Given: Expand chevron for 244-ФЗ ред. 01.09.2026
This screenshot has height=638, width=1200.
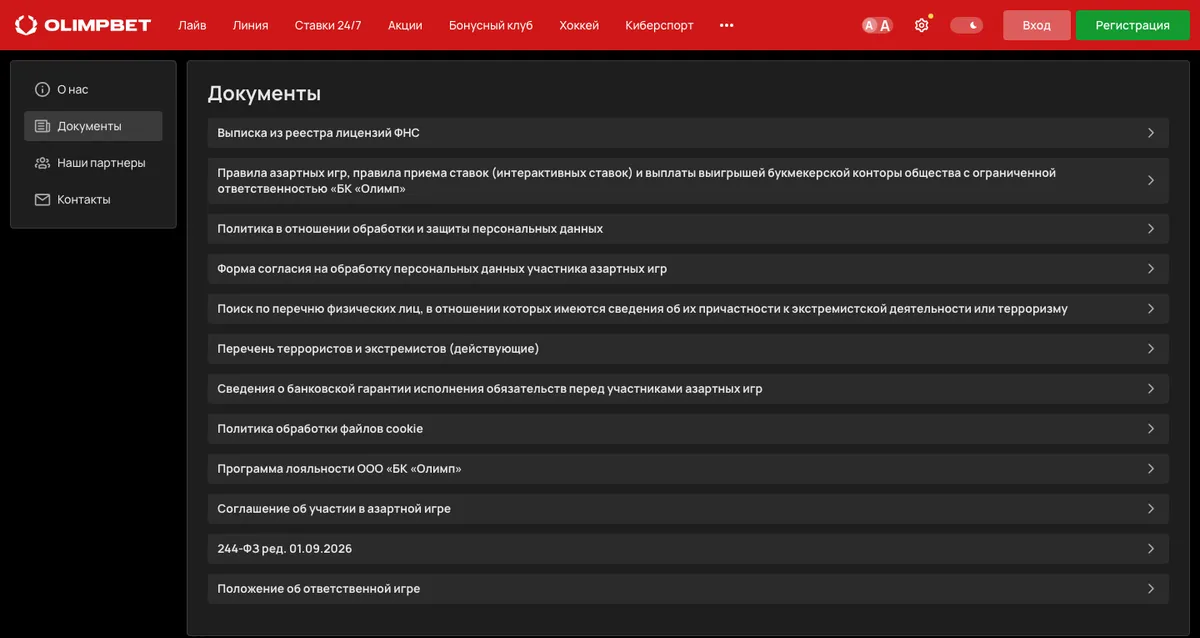Looking at the screenshot, I should pos(1151,549).
